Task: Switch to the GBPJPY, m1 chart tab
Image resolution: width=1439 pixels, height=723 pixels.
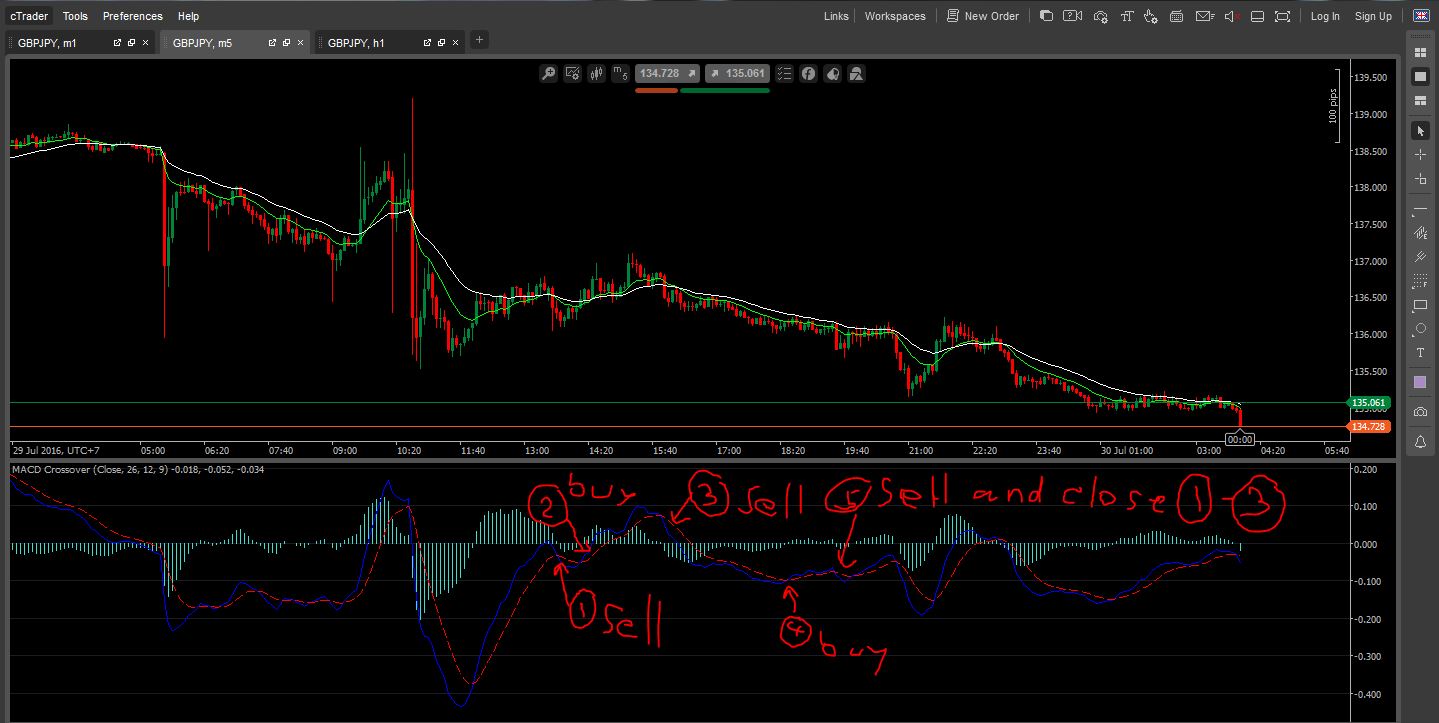Action: click(x=80, y=43)
